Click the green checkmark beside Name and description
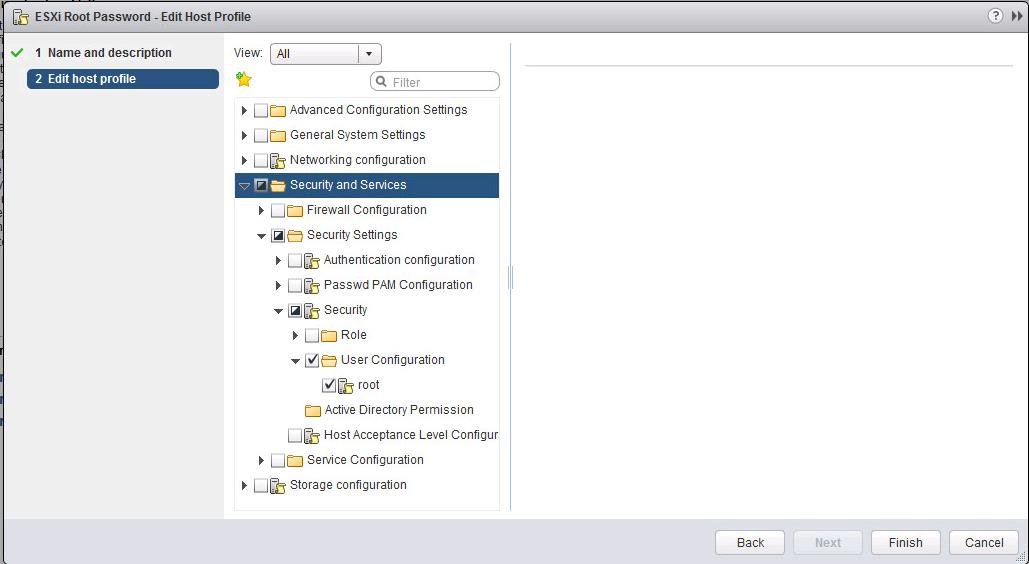The image size is (1029, 564). coord(18,53)
